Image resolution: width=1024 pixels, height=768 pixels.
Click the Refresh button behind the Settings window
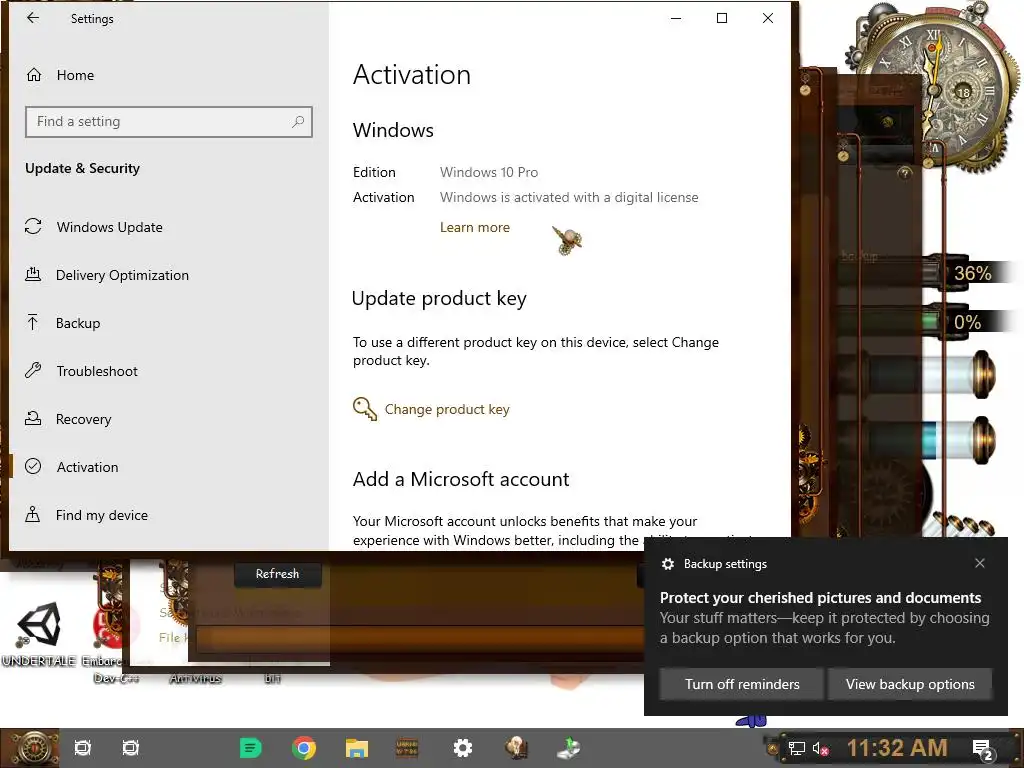pyautogui.click(x=278, y=574)
